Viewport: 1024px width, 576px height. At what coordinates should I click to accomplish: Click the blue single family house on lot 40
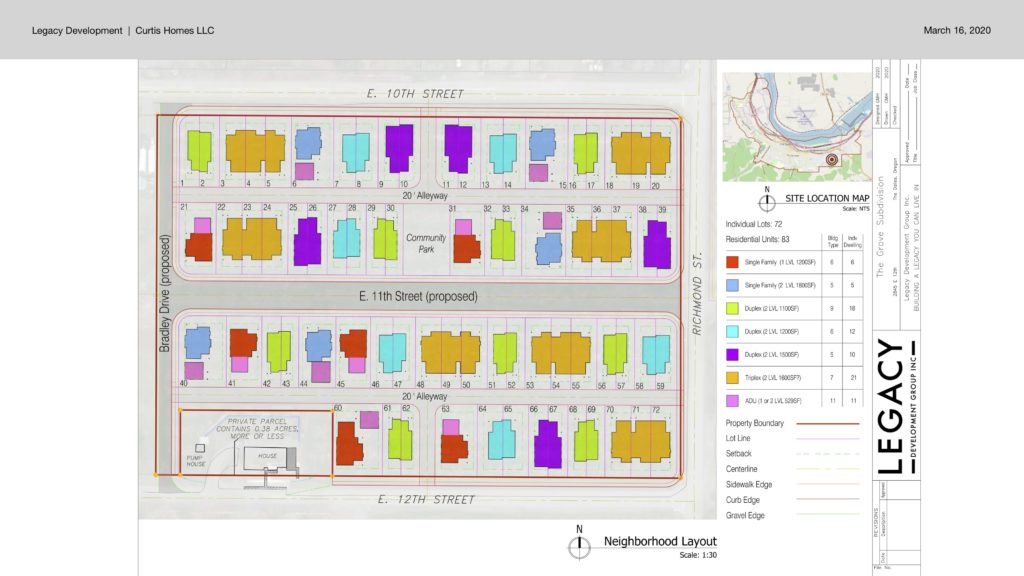(x=197, y=343)
